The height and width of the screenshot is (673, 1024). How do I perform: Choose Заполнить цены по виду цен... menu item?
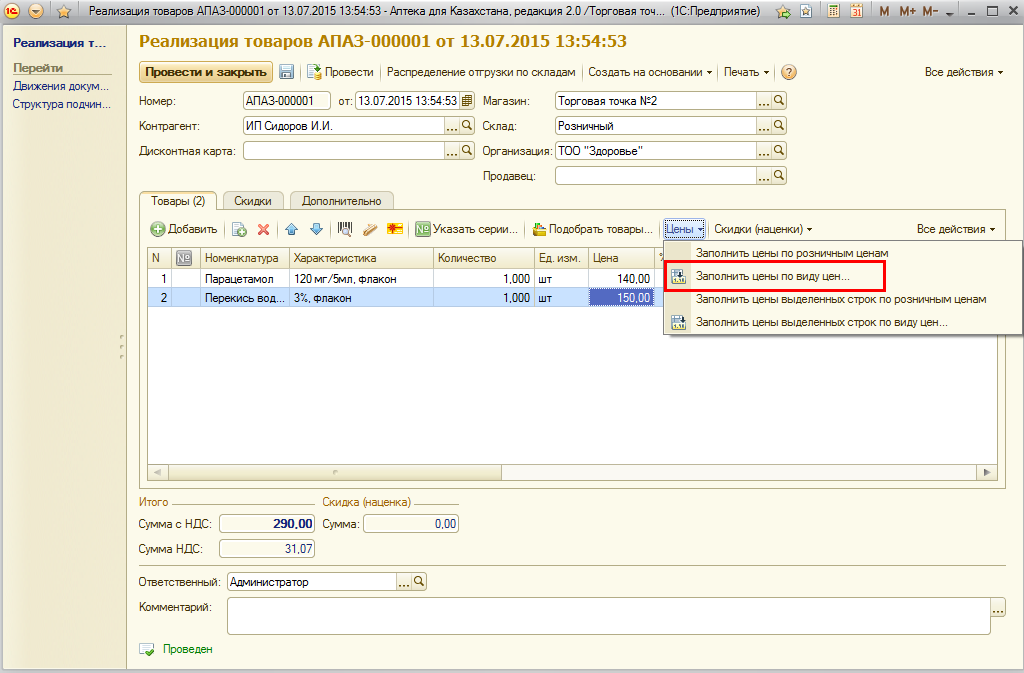click(x=772, y=275)
